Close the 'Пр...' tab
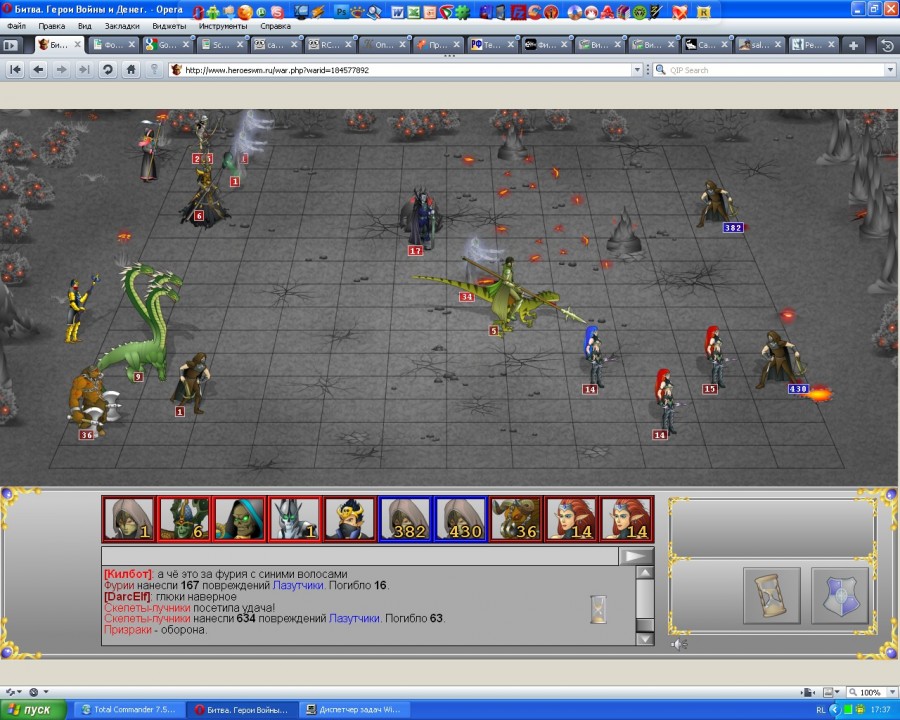Image resolution: width=900 pixels, height=720 pixels. tap(456, 44)
